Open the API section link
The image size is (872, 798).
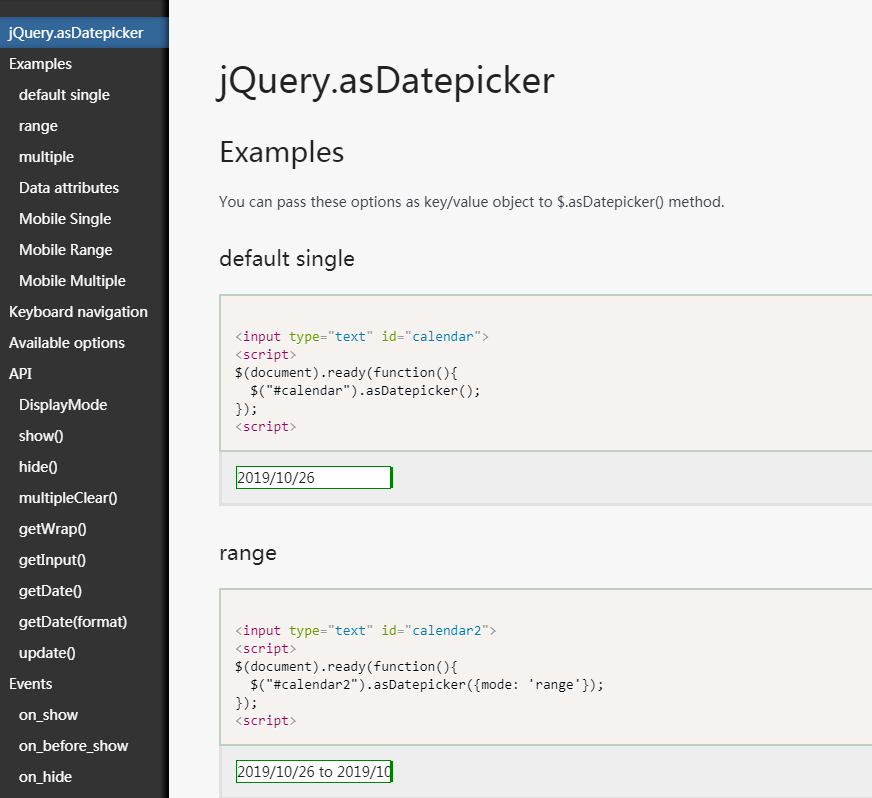click(x=21, y=374)
